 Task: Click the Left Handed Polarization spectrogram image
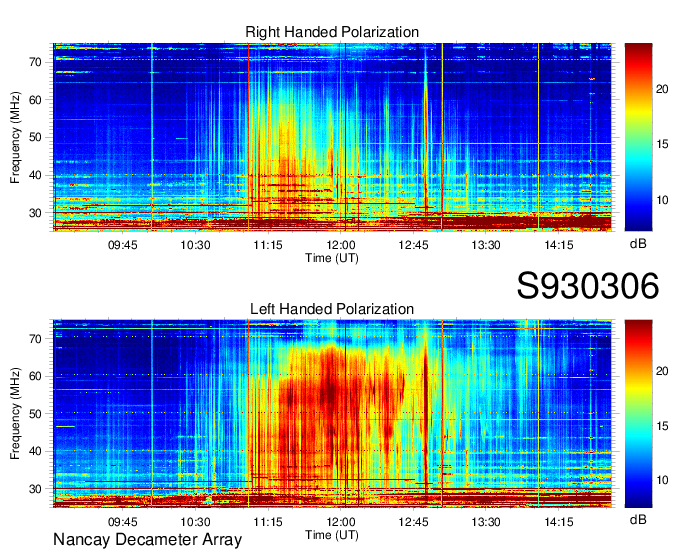[332, 414]
